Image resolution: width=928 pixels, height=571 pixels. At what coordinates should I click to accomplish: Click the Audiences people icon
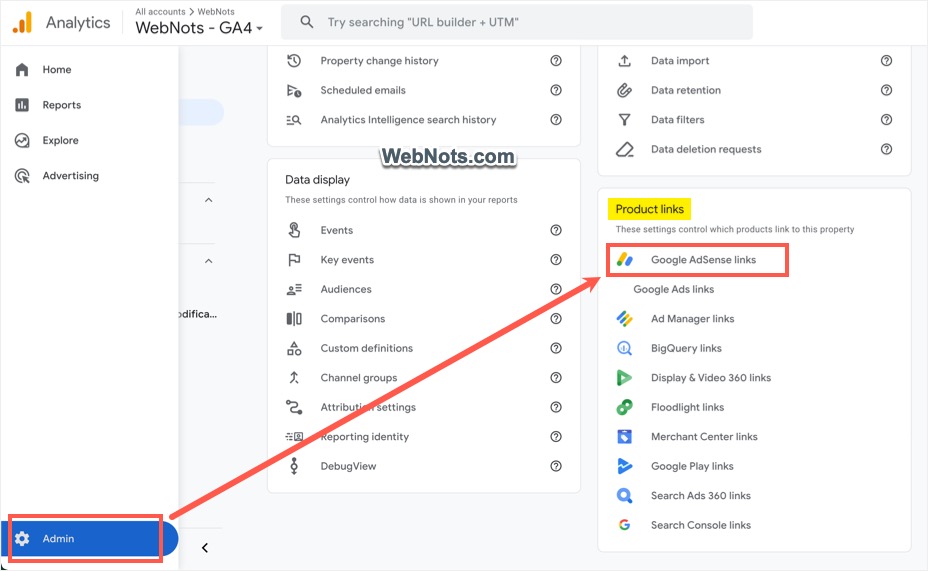click(294, 289)
